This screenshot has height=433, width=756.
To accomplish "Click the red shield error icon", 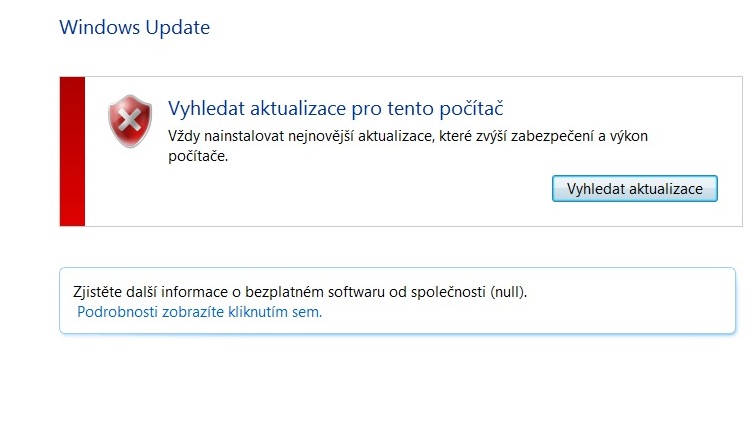I will [129, 121].
